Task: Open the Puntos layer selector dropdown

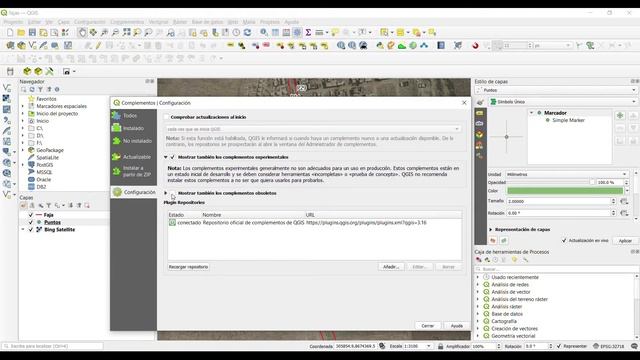Action: click(556, 90)
